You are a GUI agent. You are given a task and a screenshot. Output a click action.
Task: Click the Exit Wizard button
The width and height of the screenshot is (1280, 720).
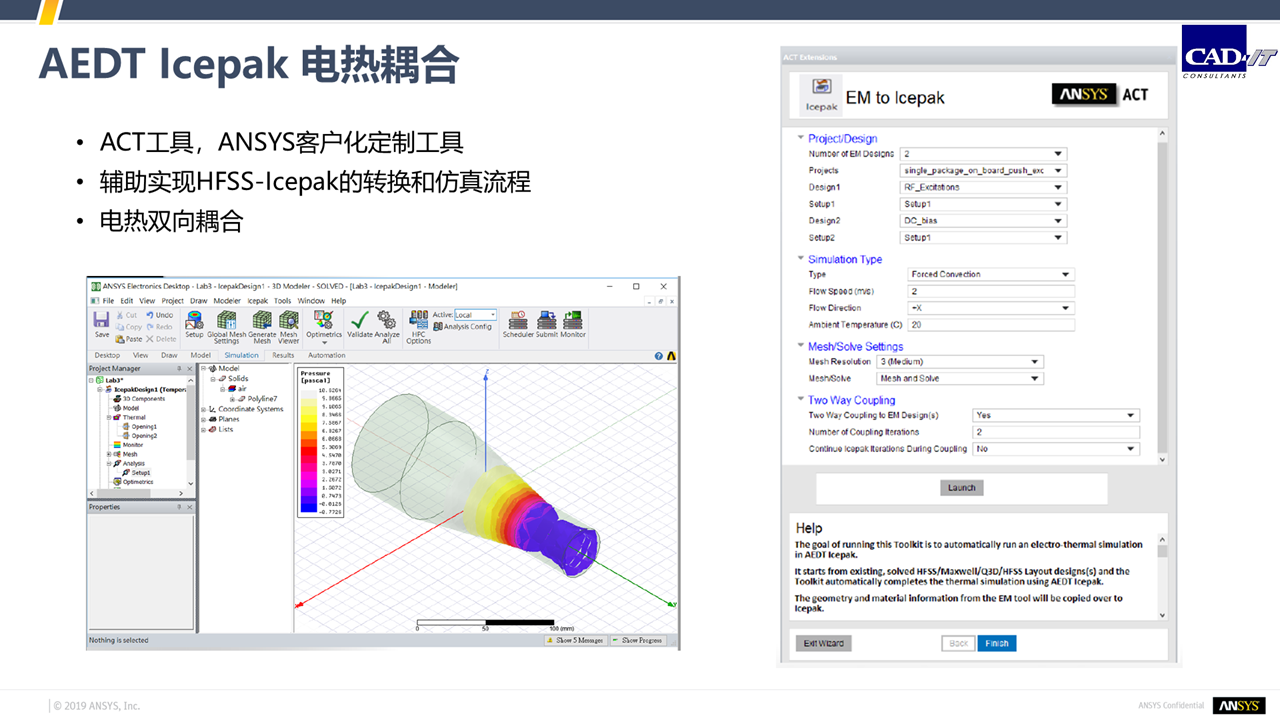824,643
